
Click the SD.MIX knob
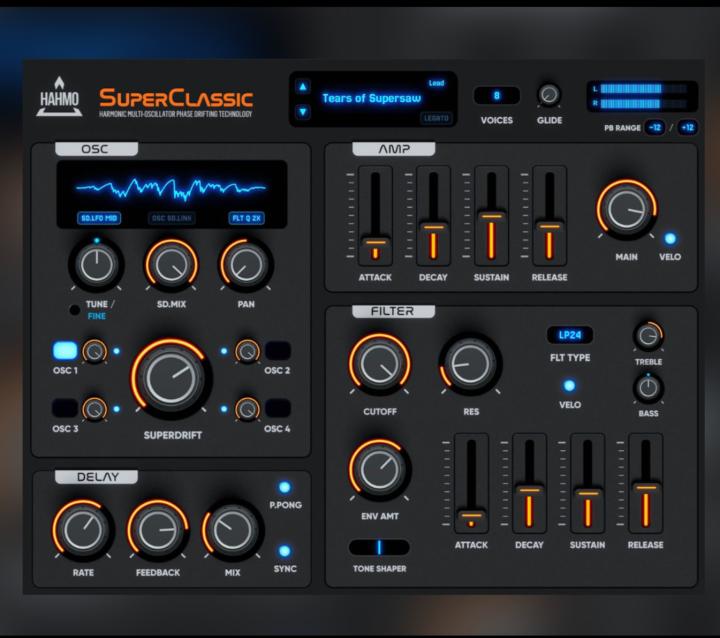(172, 265)
